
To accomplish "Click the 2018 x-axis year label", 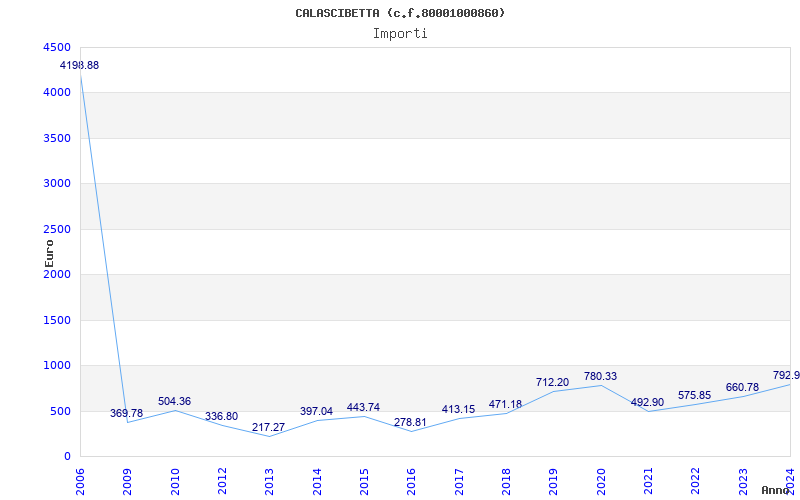I will tap(506, 481).
